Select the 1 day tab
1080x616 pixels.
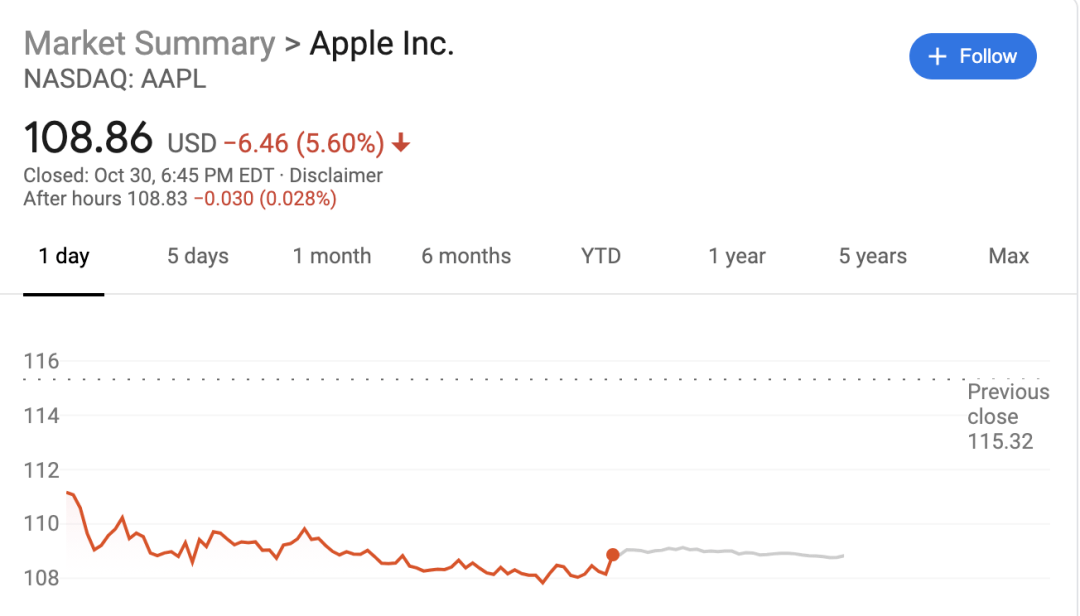(x=63, y=256)
